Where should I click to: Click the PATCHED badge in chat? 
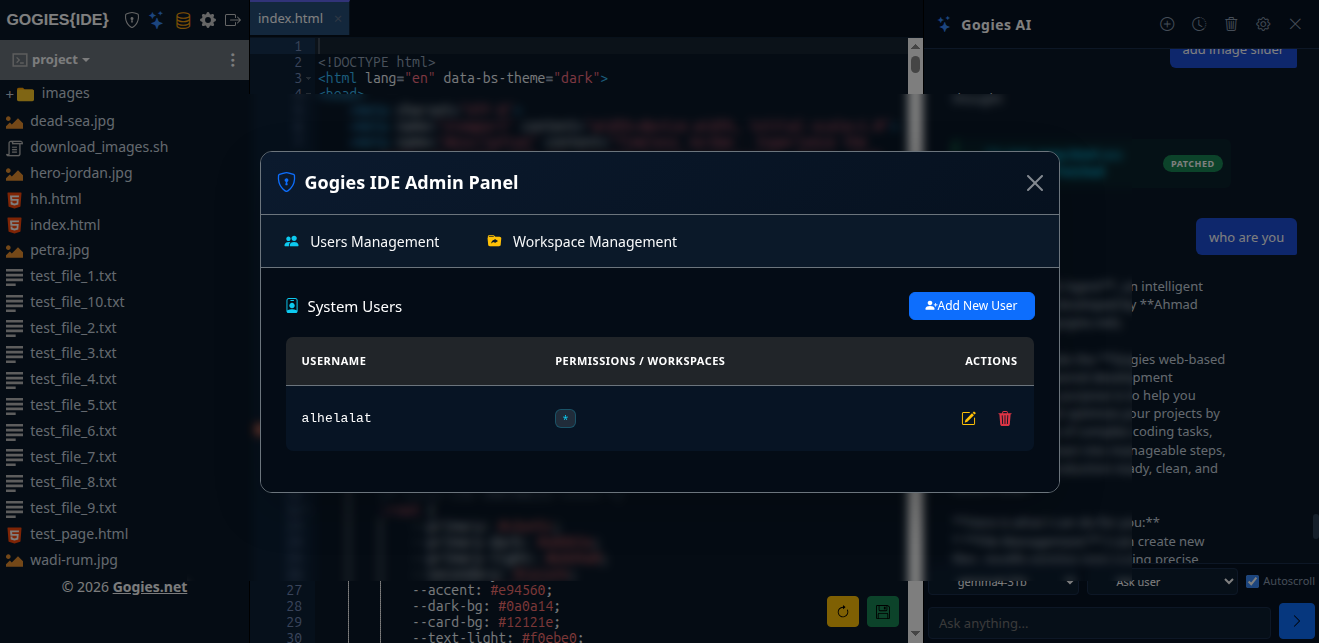point(1193,163)
